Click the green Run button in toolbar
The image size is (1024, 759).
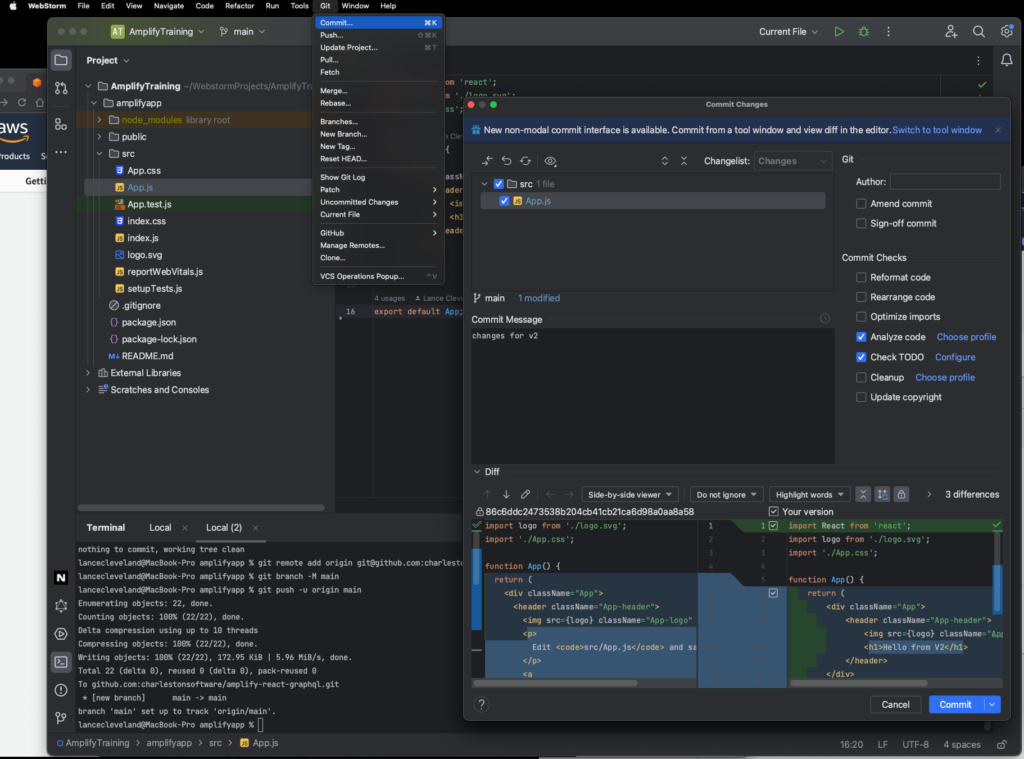coord(839,32)
